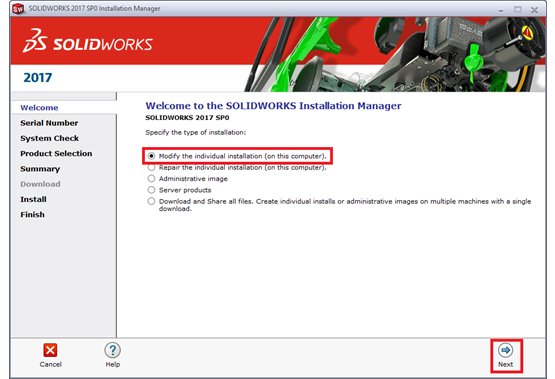Click the 'SOLIDWORKS 2017 SP0' version text
Viewport: 555px width, 379px height.
tap(187, 117)
